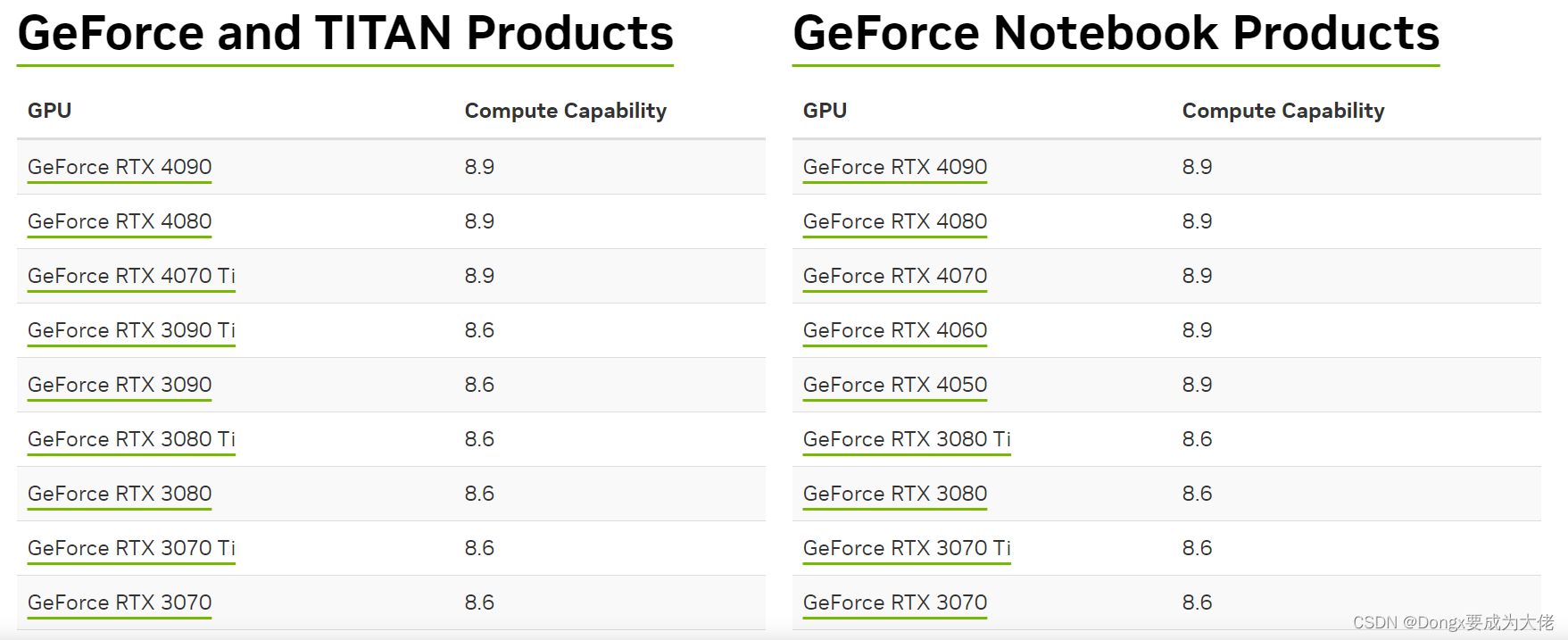Click the GeForce and TITAN Products heading
This screenshot has height=640, width=1568.
click(345, 34)
